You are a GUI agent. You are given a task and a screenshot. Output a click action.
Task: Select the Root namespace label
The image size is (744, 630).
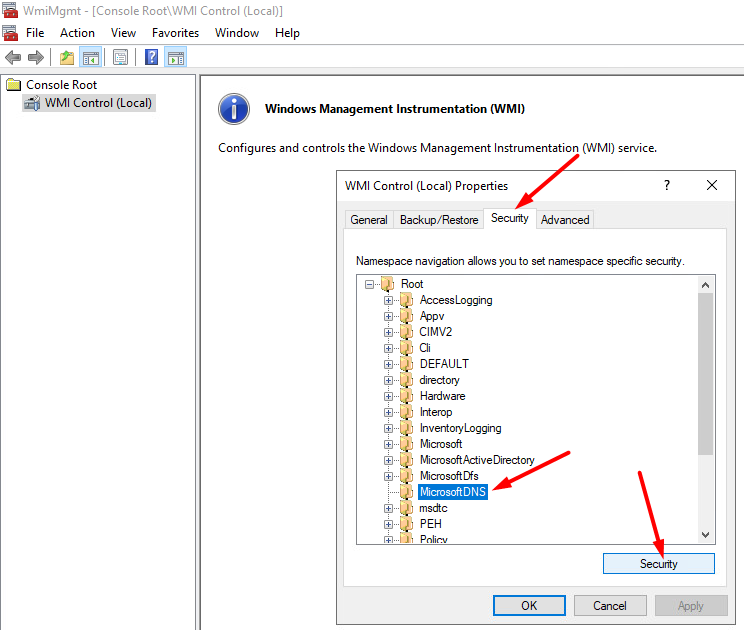point(412,284)
